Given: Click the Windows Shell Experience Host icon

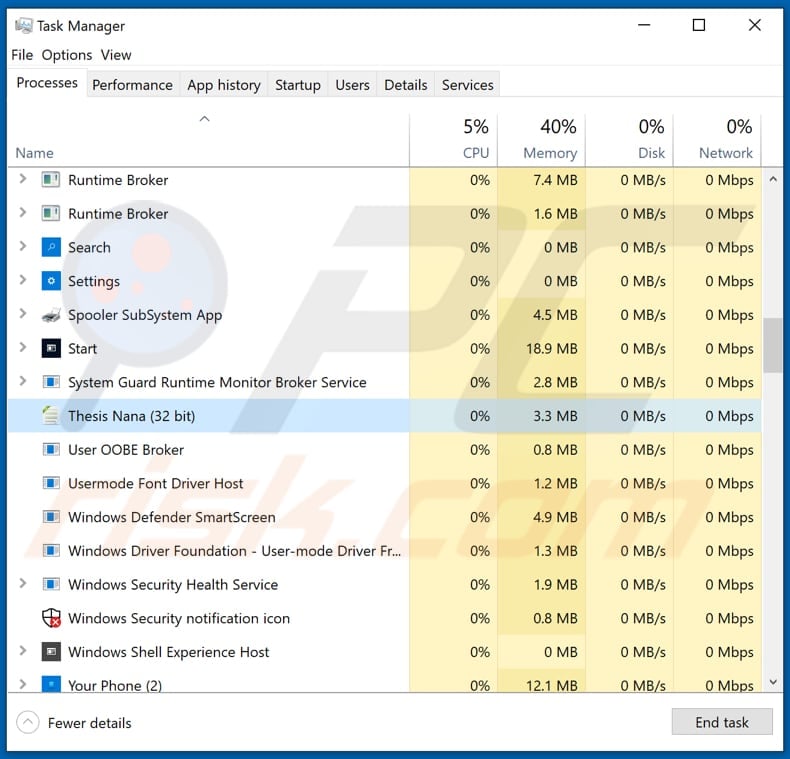Looking at the screenshot, I should pyautogui.click(x=51, y=652).
